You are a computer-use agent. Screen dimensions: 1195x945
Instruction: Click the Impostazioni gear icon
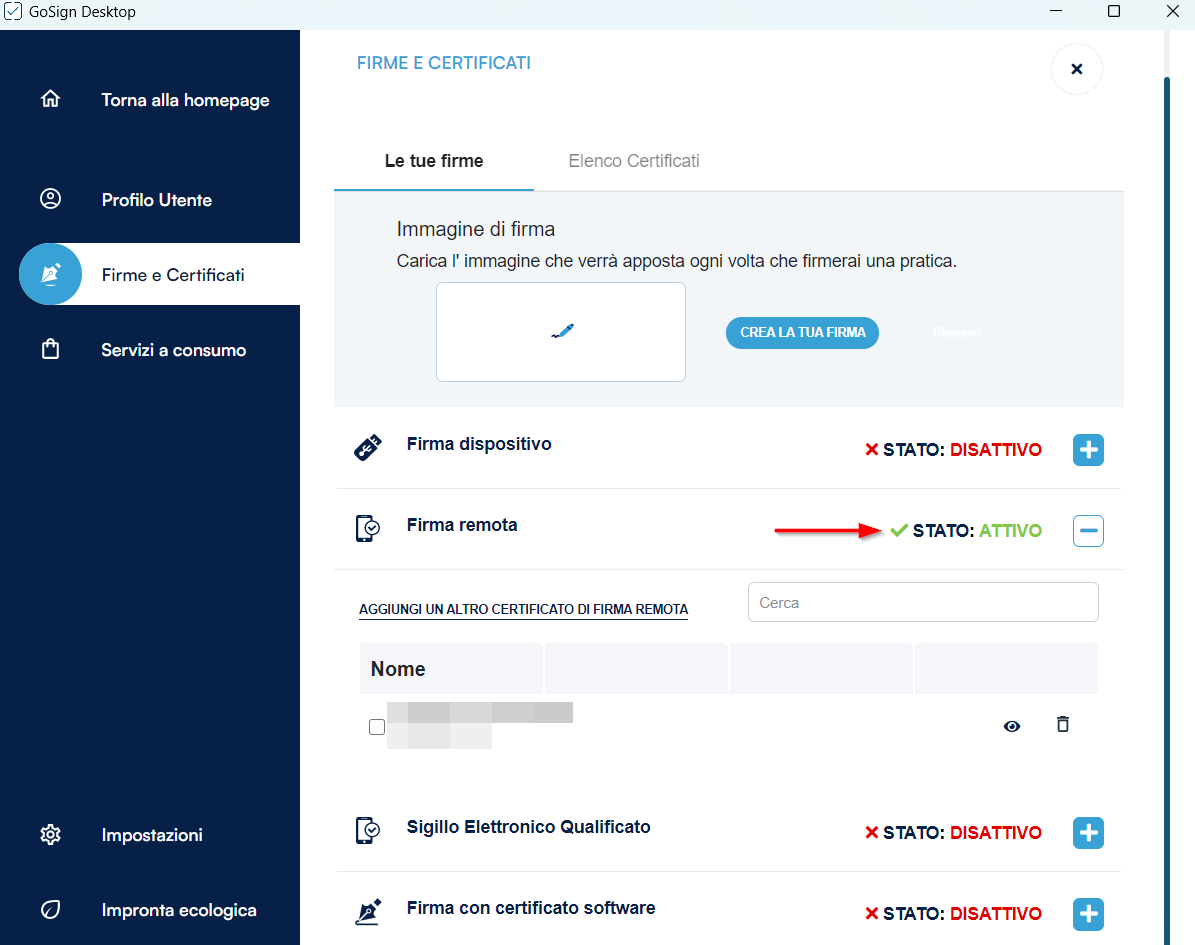click(x=50, y=834)
